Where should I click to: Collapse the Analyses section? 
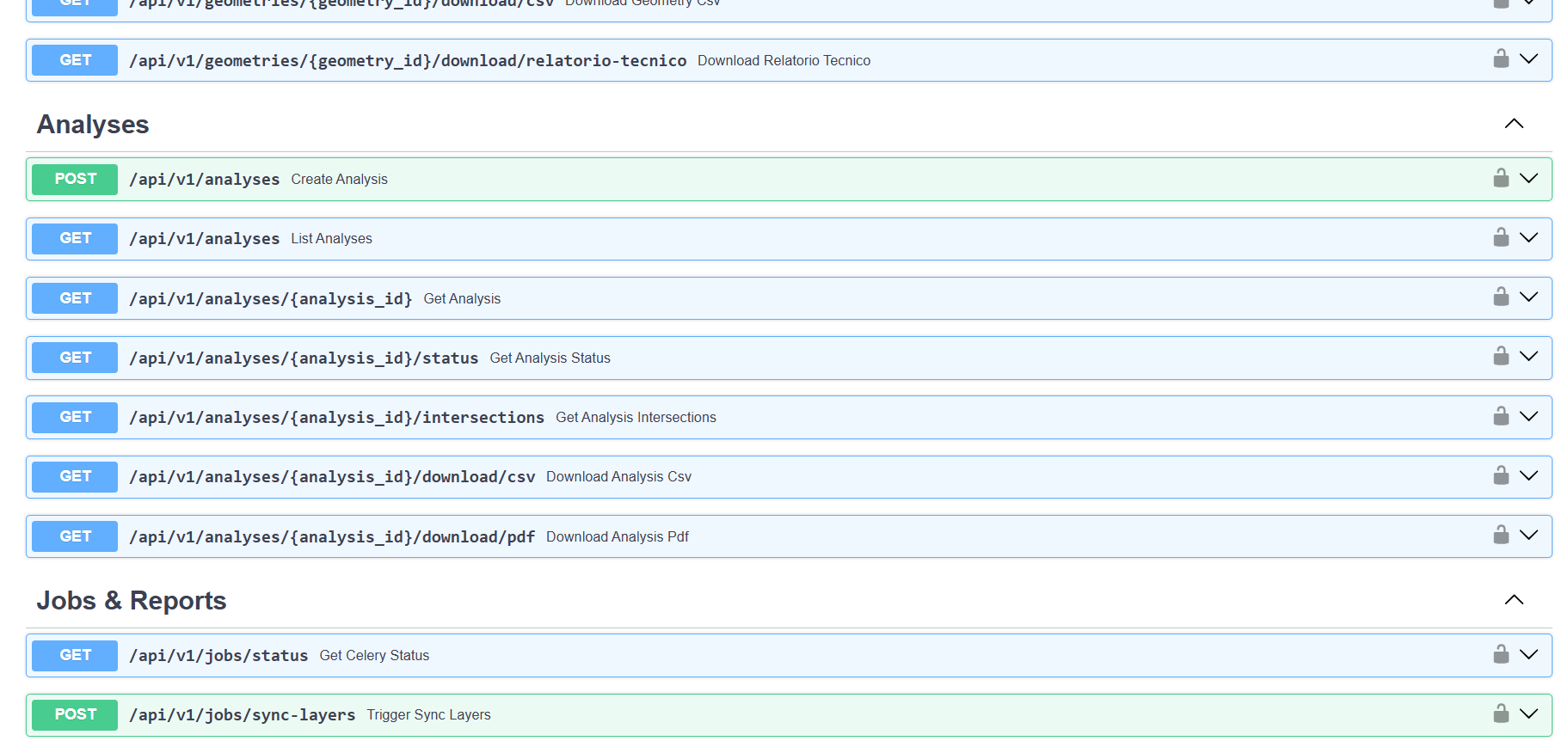pyautogui.click(x=1514, y=124)
